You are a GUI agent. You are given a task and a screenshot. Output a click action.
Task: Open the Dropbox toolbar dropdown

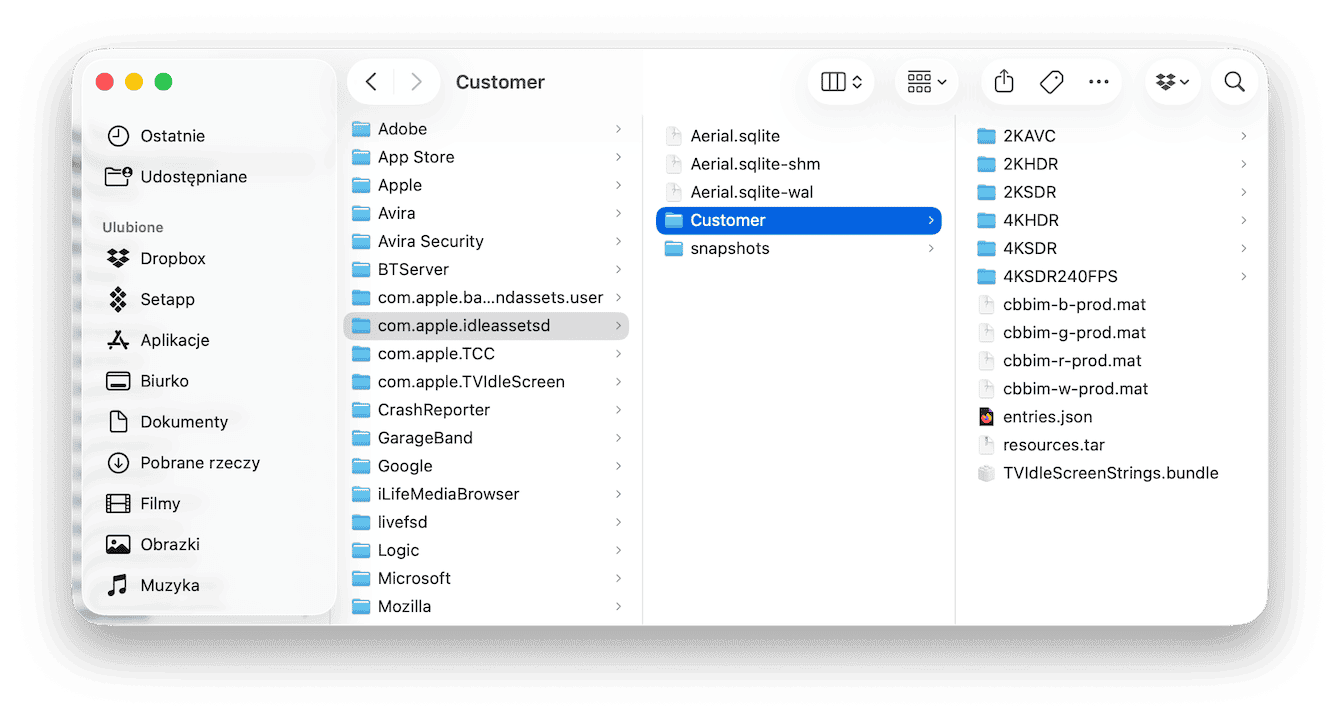[x=1172, y=82]
